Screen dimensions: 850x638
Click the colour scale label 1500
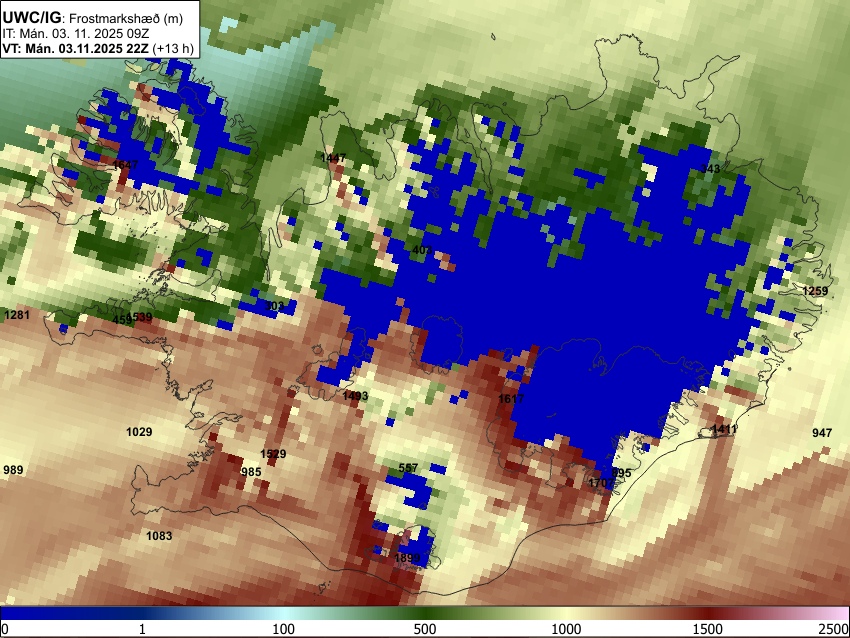[x=708, y=629]
